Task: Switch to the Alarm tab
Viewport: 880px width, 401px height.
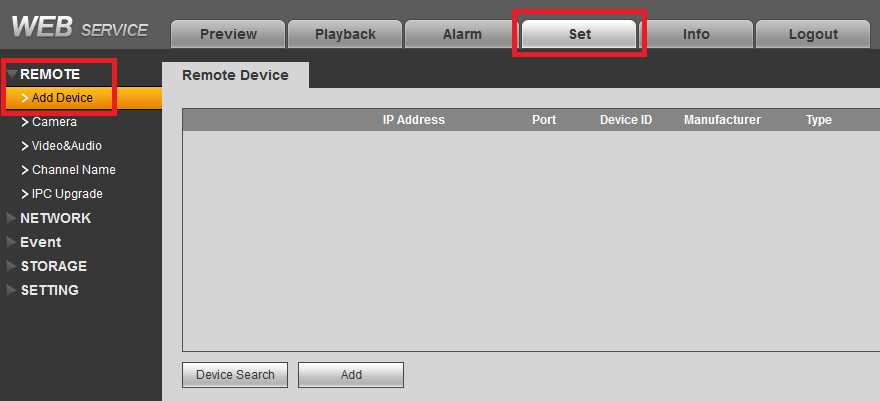Action: click(x=462, y=34)
